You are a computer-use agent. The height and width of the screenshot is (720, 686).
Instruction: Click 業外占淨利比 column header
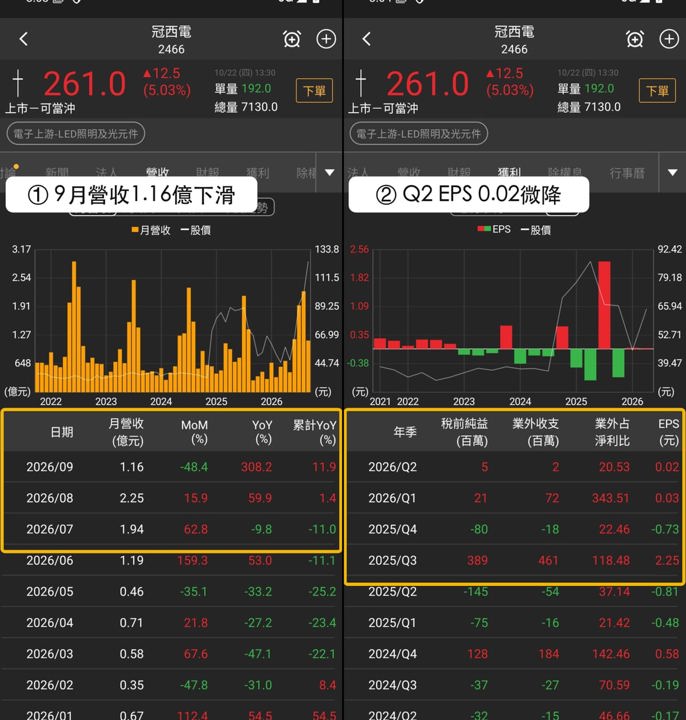pyautogui.click(x=612, y=432)
